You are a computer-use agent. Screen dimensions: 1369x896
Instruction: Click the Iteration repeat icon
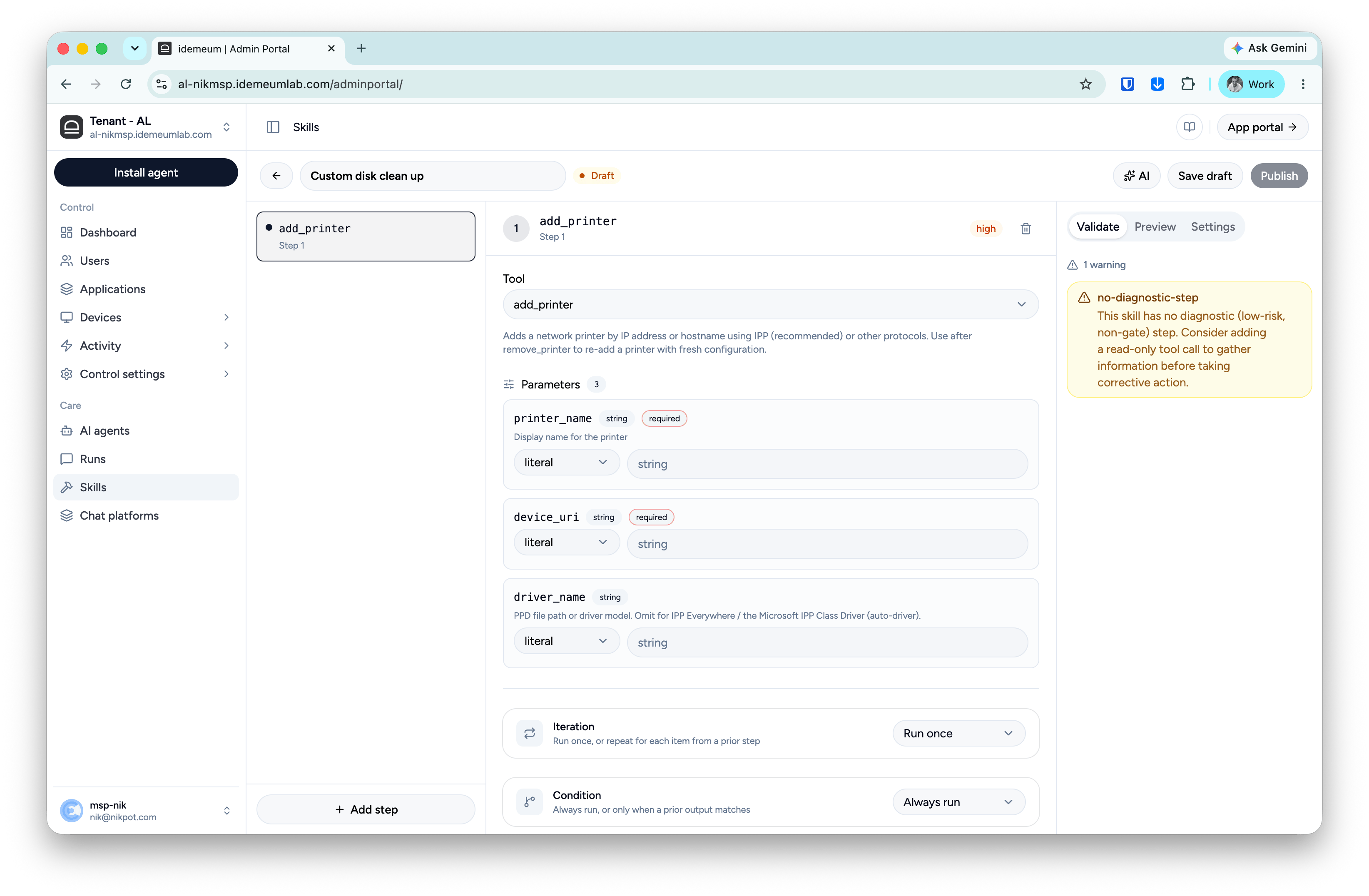tap(529, 733)
